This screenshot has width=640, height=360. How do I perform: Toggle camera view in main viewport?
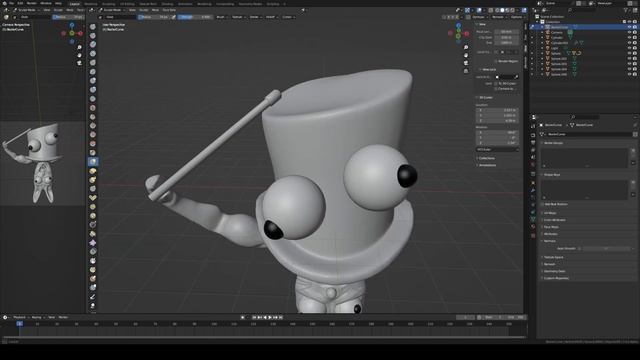466,63
